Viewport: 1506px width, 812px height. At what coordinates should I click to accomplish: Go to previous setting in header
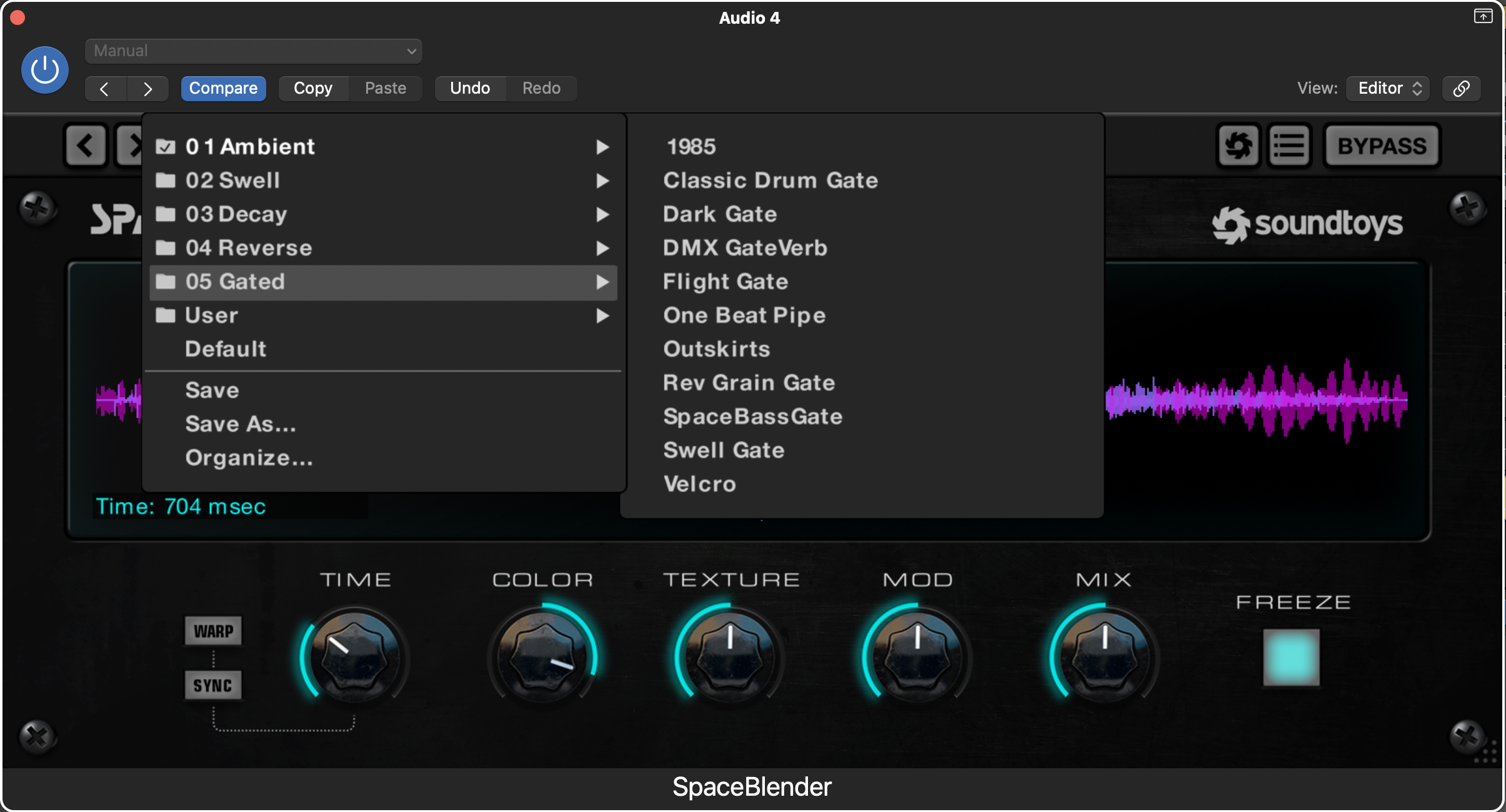pyautogui.click(x=105, y=89)
